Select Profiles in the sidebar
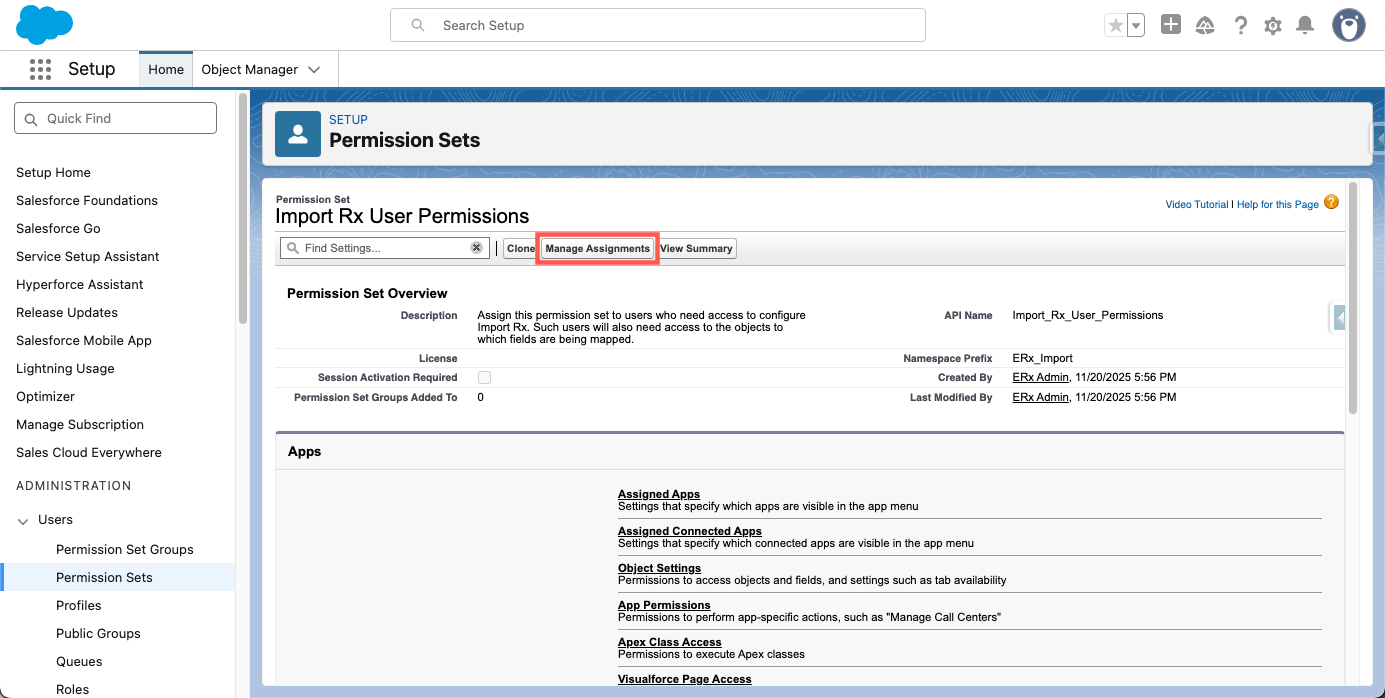Image resolution: width=1385 pixels, height=698 pixels. pyautogui.click(x=79, y=605)
